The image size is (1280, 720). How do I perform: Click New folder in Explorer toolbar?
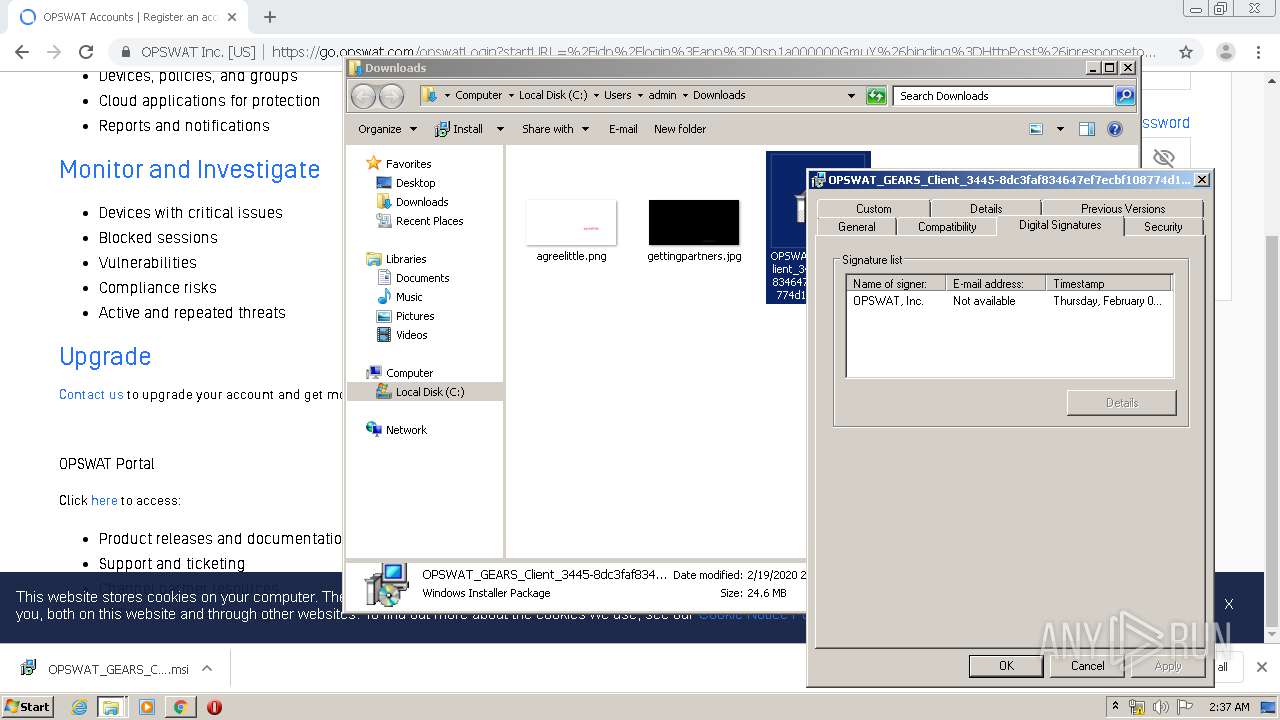(680, 129)
